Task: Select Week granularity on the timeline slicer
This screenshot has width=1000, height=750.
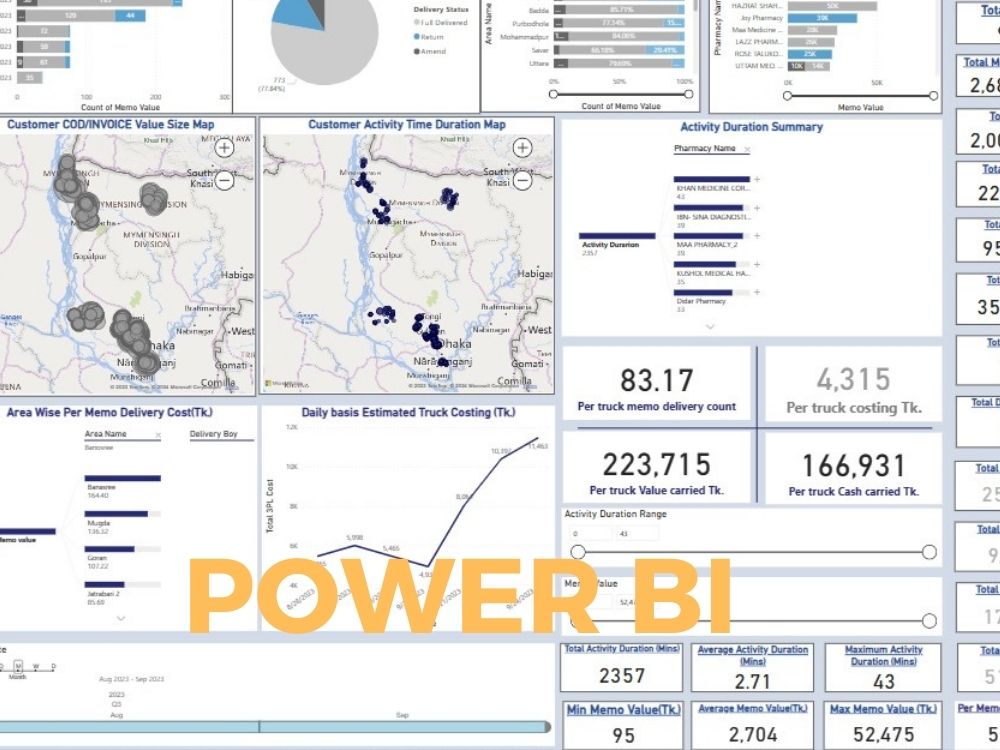Action: coord(35,668)
